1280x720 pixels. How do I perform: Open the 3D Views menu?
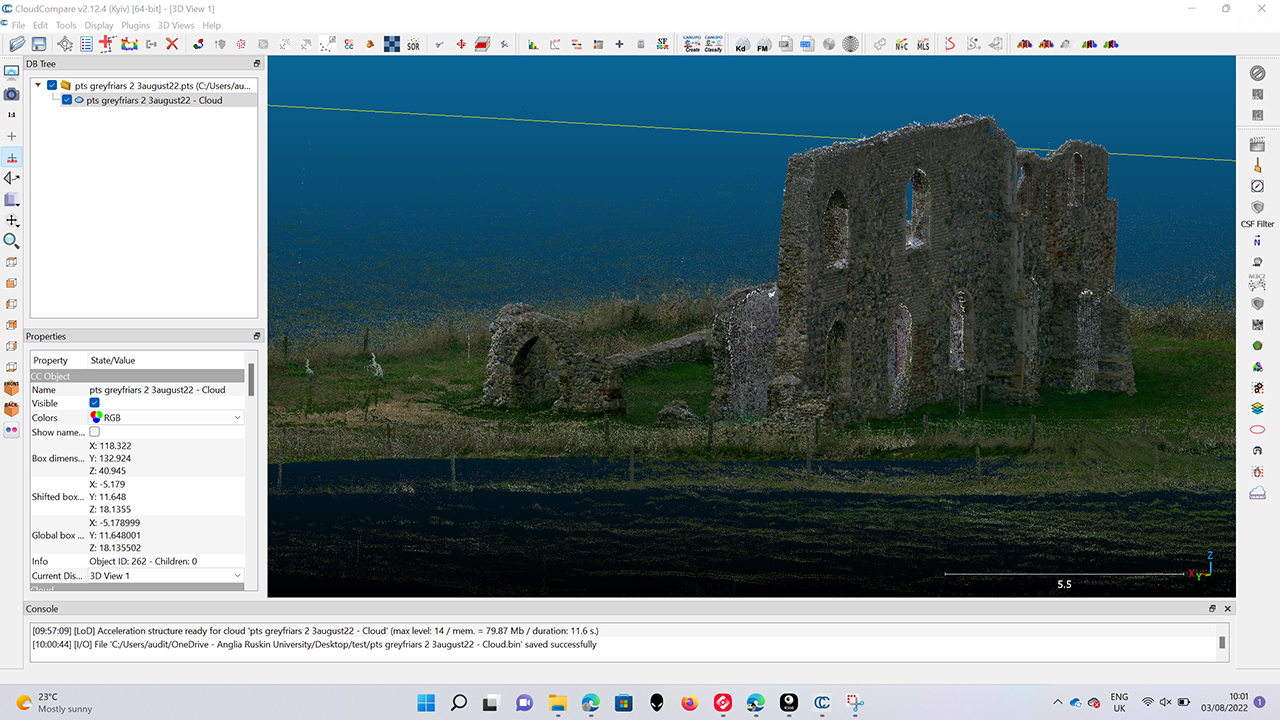[176, 25]
